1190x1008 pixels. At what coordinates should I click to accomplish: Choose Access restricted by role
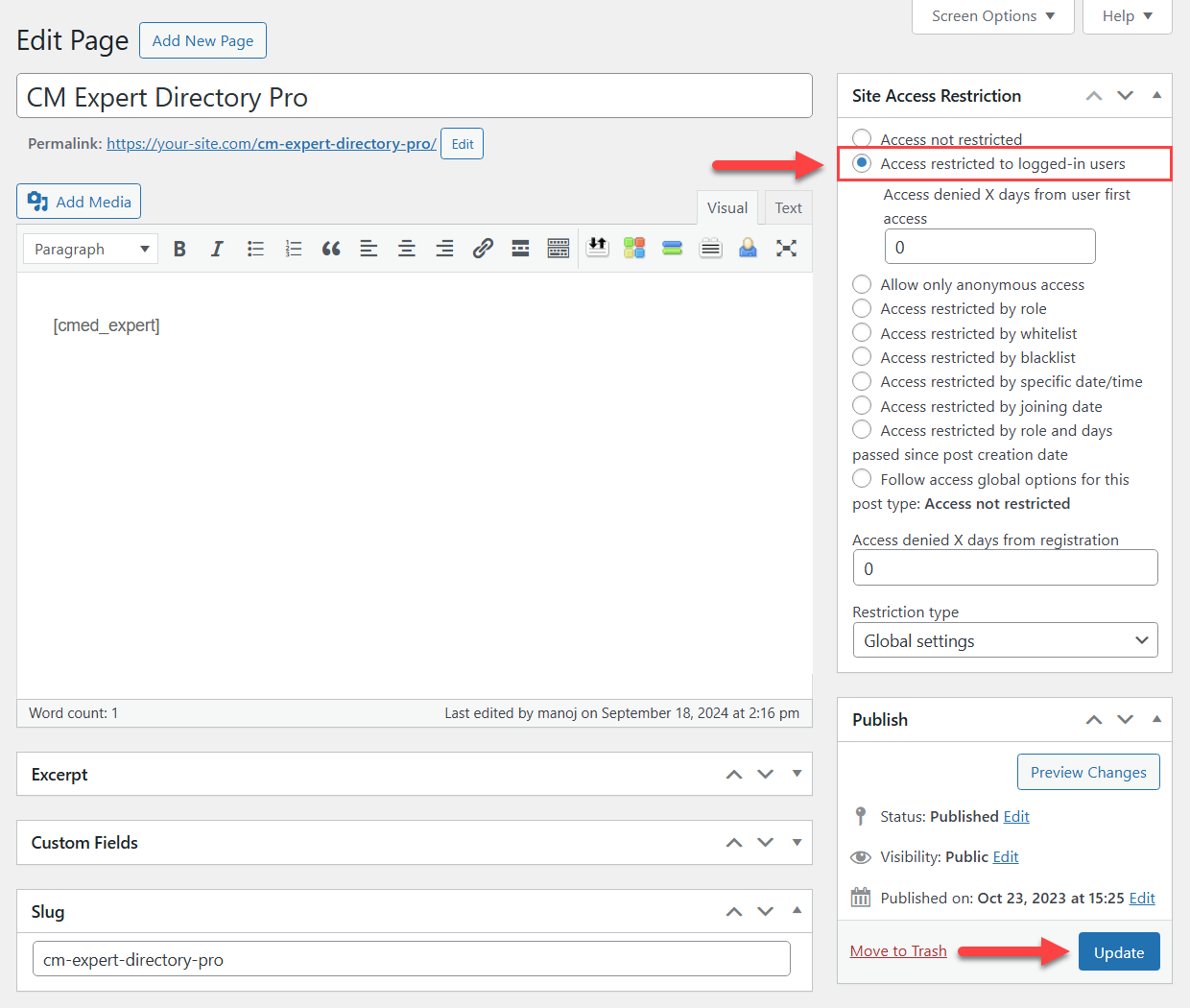(862, 308)
